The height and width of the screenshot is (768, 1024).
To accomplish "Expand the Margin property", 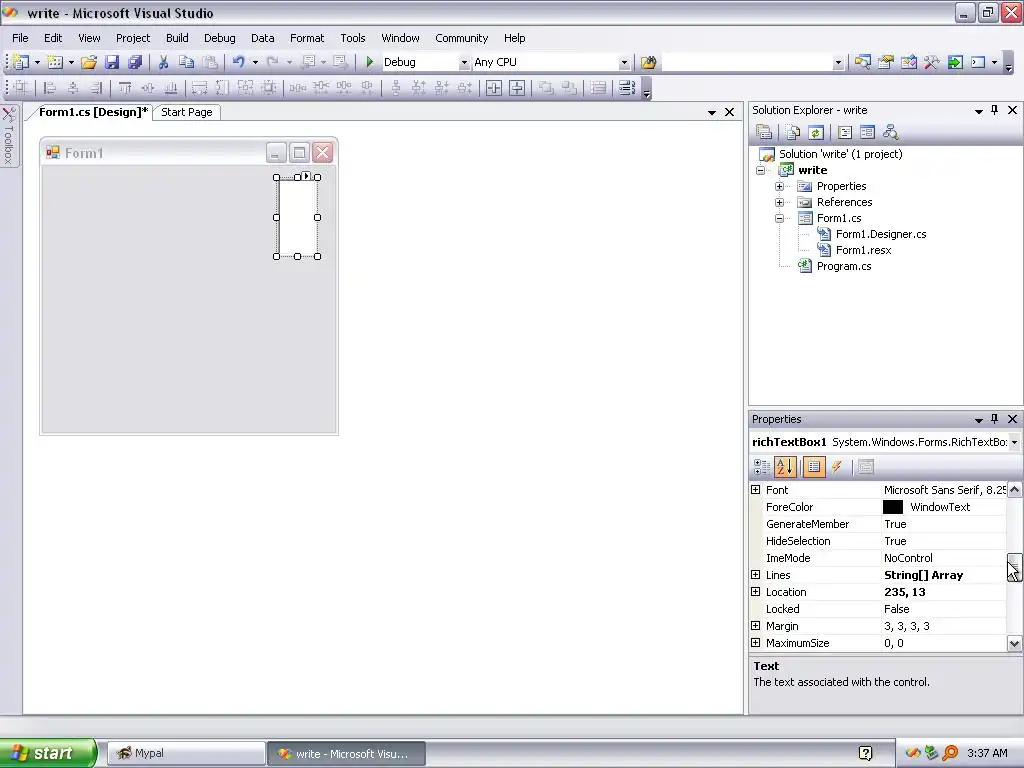I will point(756,626).
